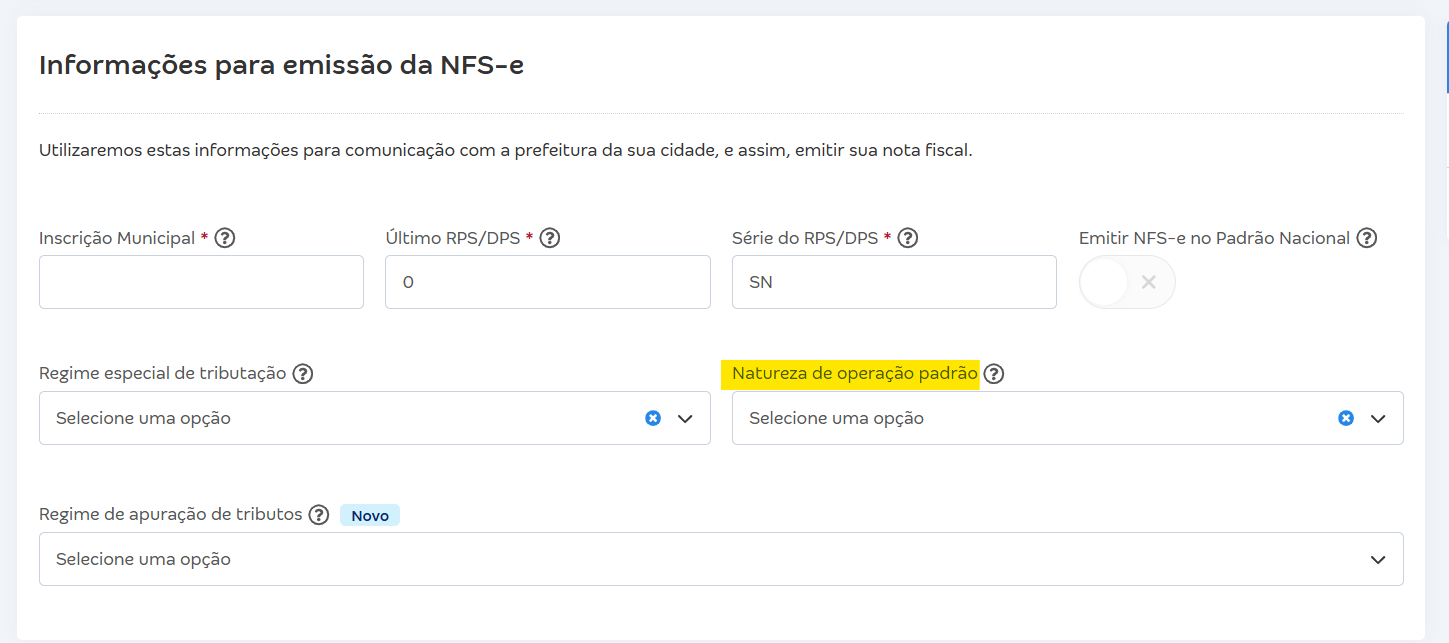The image size is (1449, 643).
Task: Click the X inside the Padrão Nacional switch
Action: point(1146,281)
